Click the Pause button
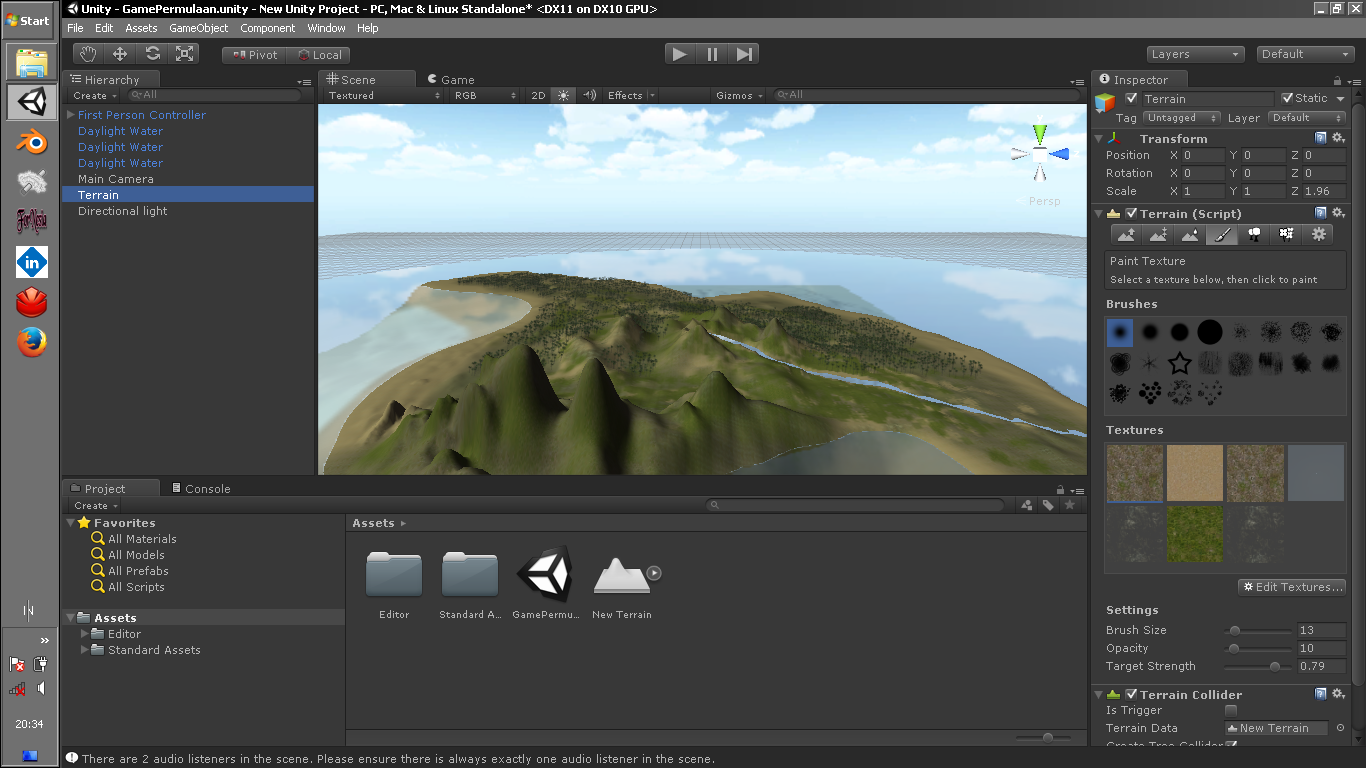The image size is (1366, 768). (x=712, y=54)
